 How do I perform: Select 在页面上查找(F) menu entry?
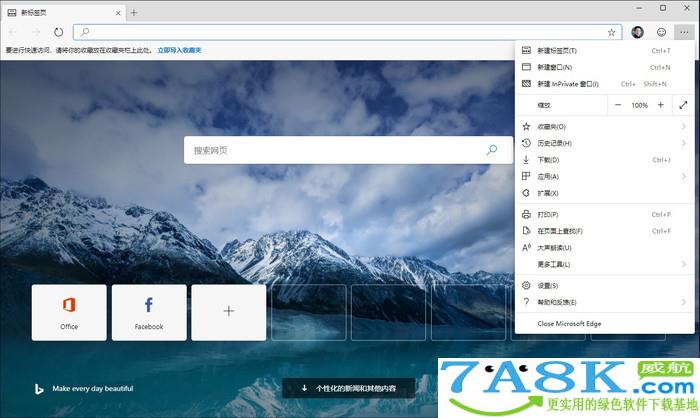[x=604, y=231]
